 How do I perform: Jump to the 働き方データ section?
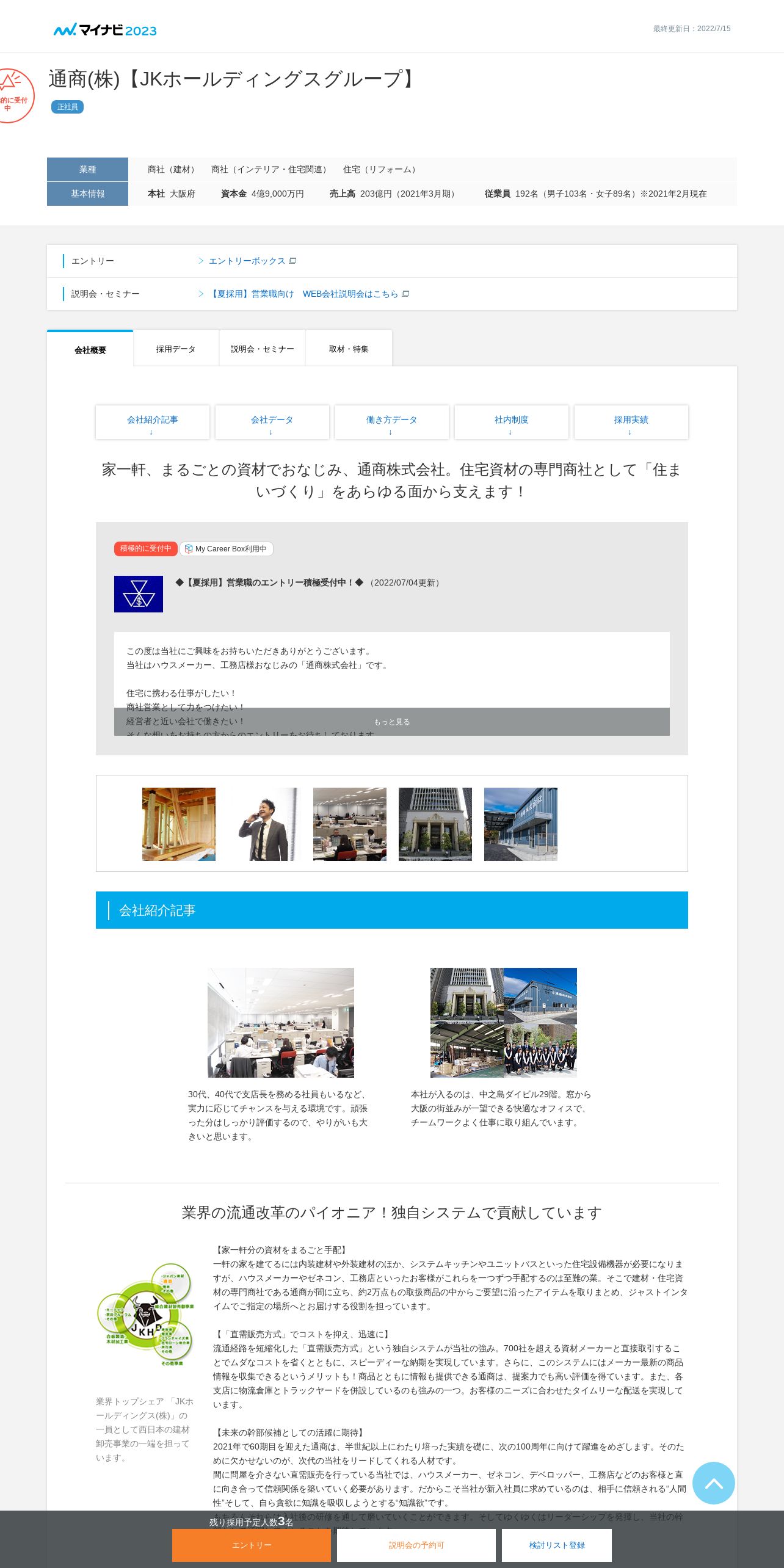392,422
